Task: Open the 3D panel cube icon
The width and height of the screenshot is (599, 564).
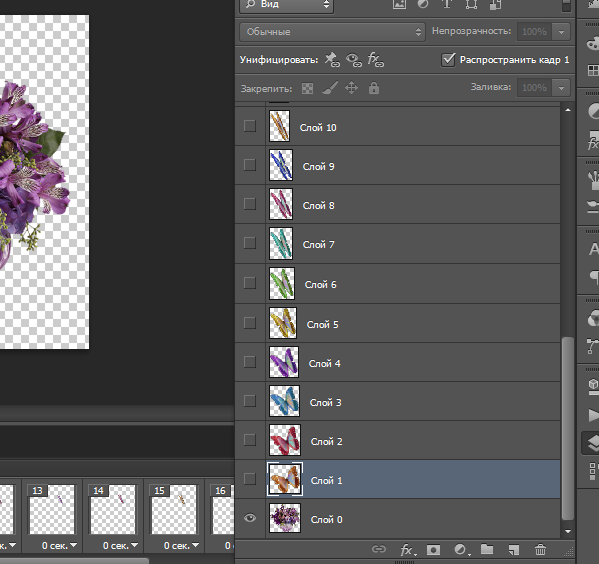Action: coord(593,386)
